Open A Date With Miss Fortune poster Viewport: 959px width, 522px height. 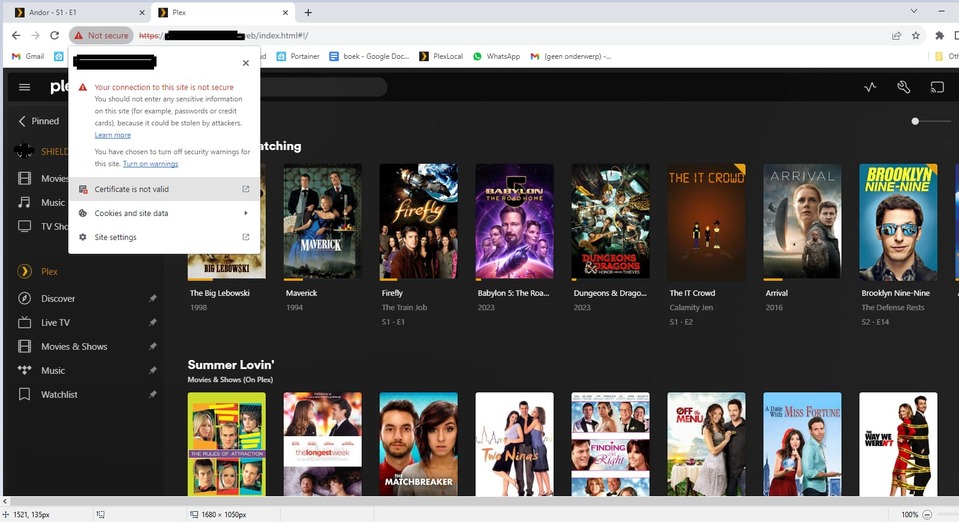point(802,444)
